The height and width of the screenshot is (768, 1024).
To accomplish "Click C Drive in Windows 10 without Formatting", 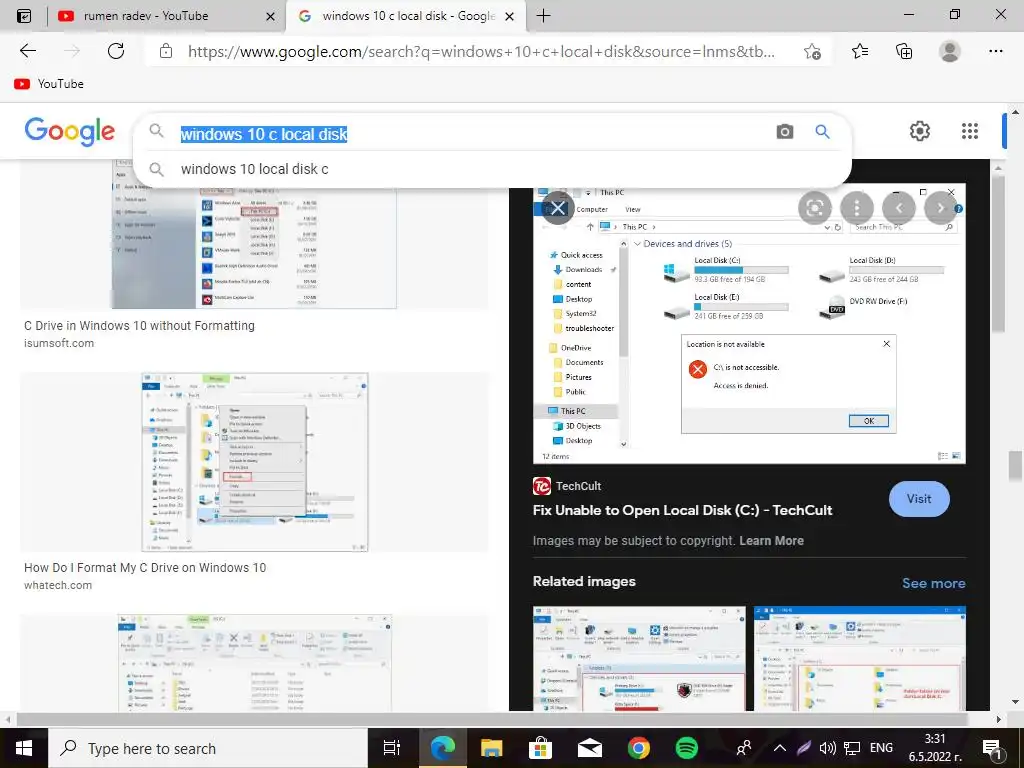I will pos(139,325).
